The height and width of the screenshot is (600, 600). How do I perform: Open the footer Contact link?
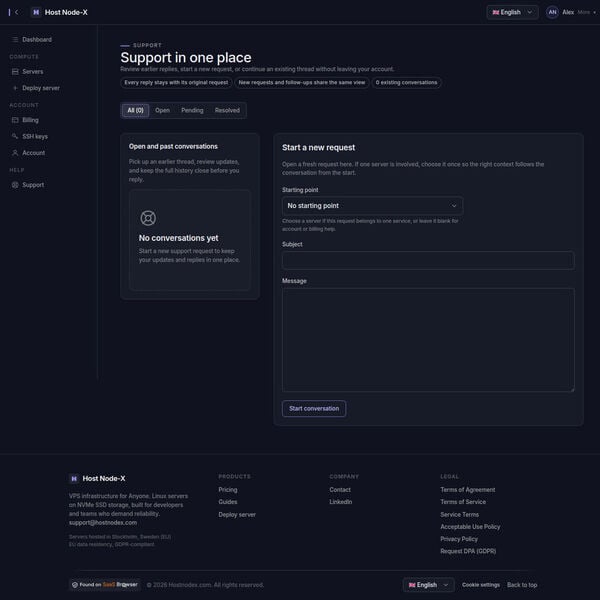(340, 489)
